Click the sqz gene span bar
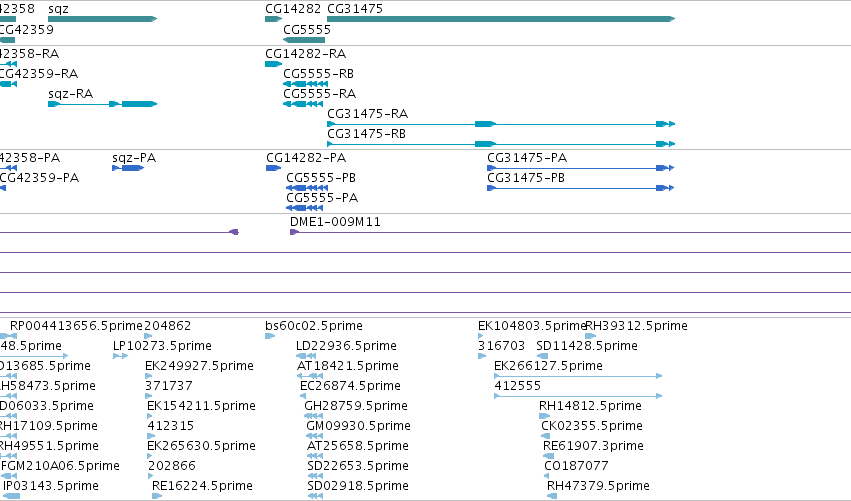This screenshot has height=501, width=851. pos(103,19)
